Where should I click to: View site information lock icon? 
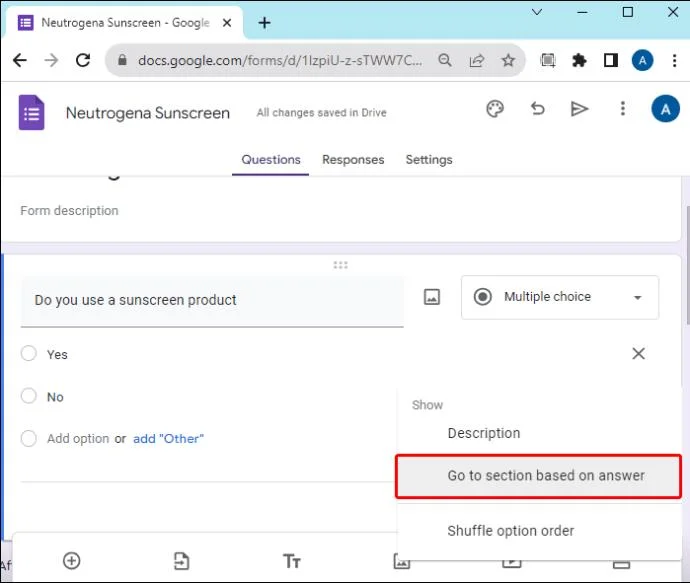[x=122, y=60]
